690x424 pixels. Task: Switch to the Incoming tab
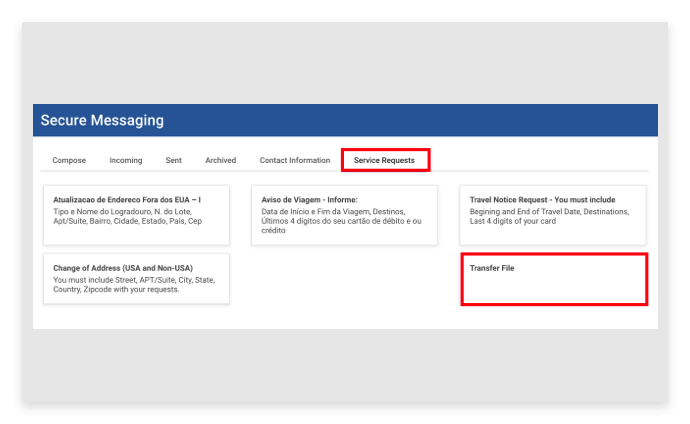(125, 160)
